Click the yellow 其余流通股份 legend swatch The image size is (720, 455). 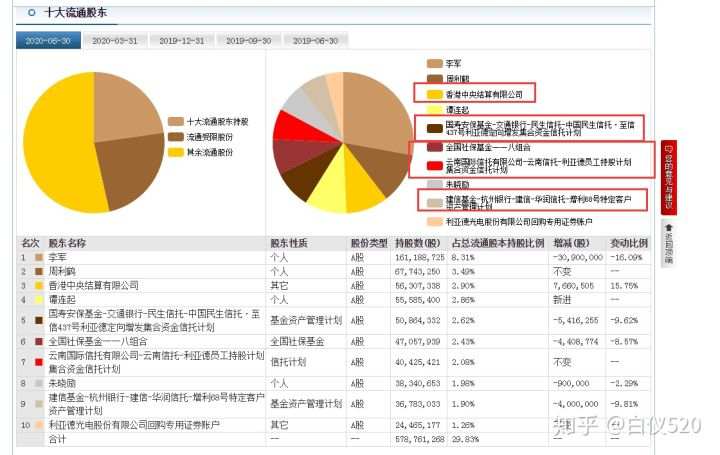tap(175, 152)
